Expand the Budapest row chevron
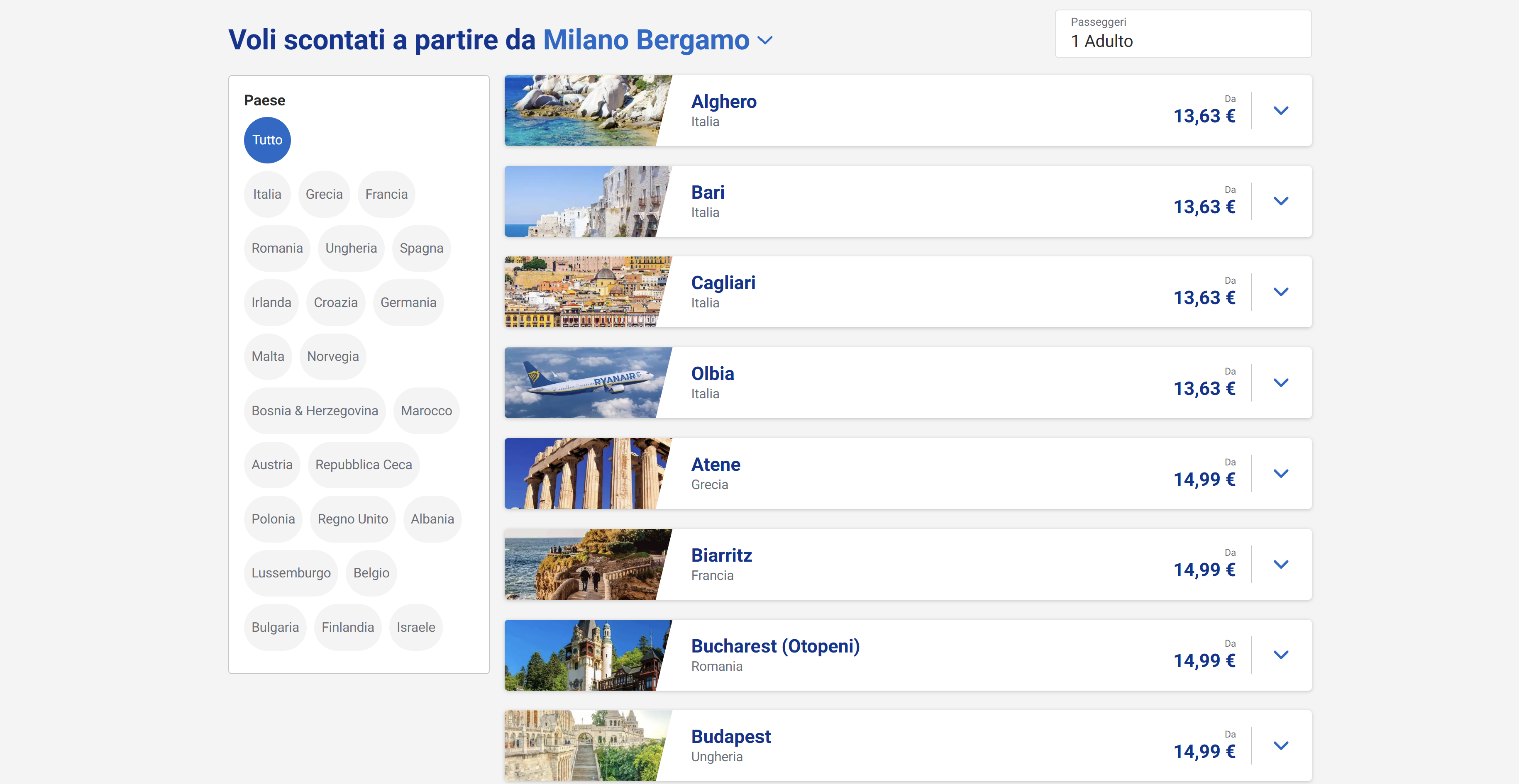The width and height of the screenshot is (1519, 784). (x=1280, y=746)
